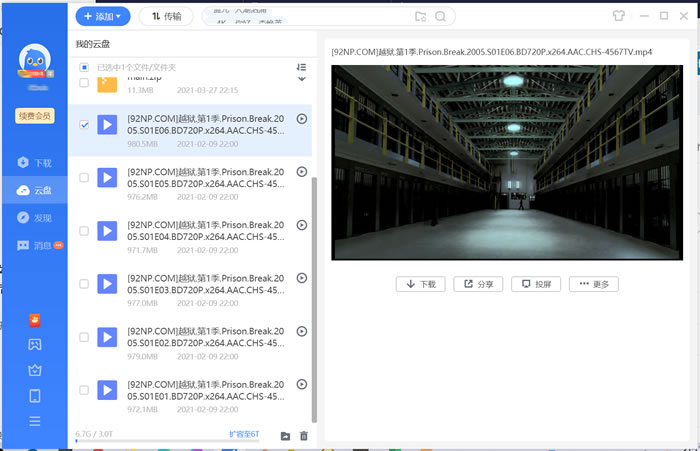Switch to the 云盘 sidebar tab
Viewport: 700px width, 451px height.
35,190
